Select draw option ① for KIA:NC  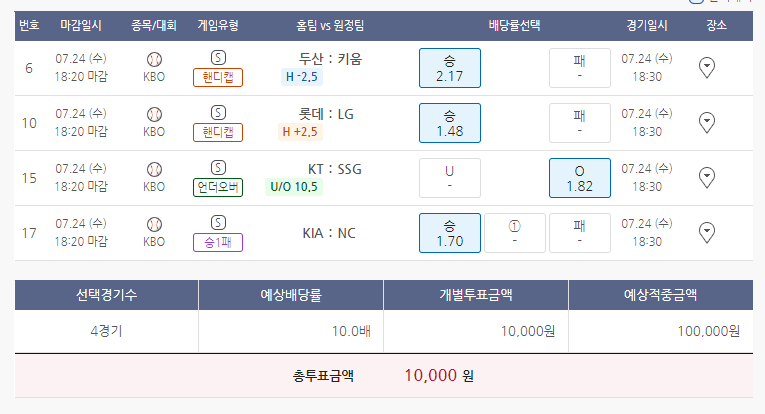514,233
